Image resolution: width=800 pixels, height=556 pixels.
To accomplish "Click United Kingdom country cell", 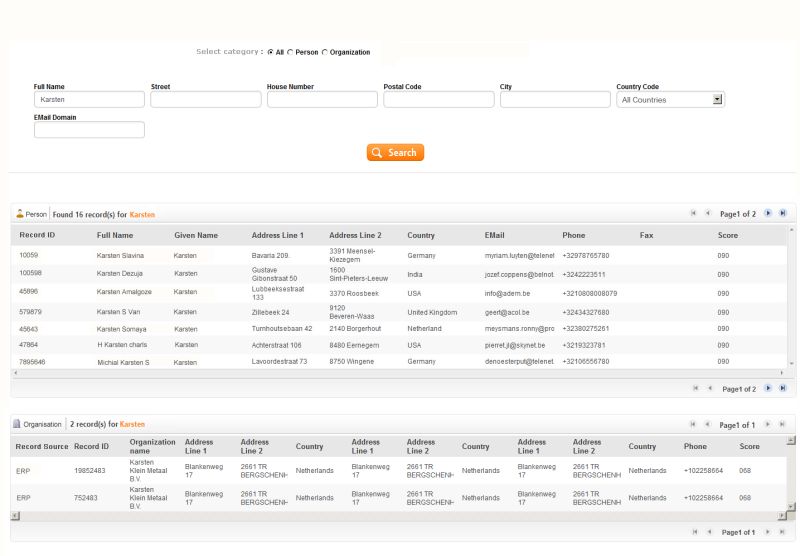I will tap(432, 312).
